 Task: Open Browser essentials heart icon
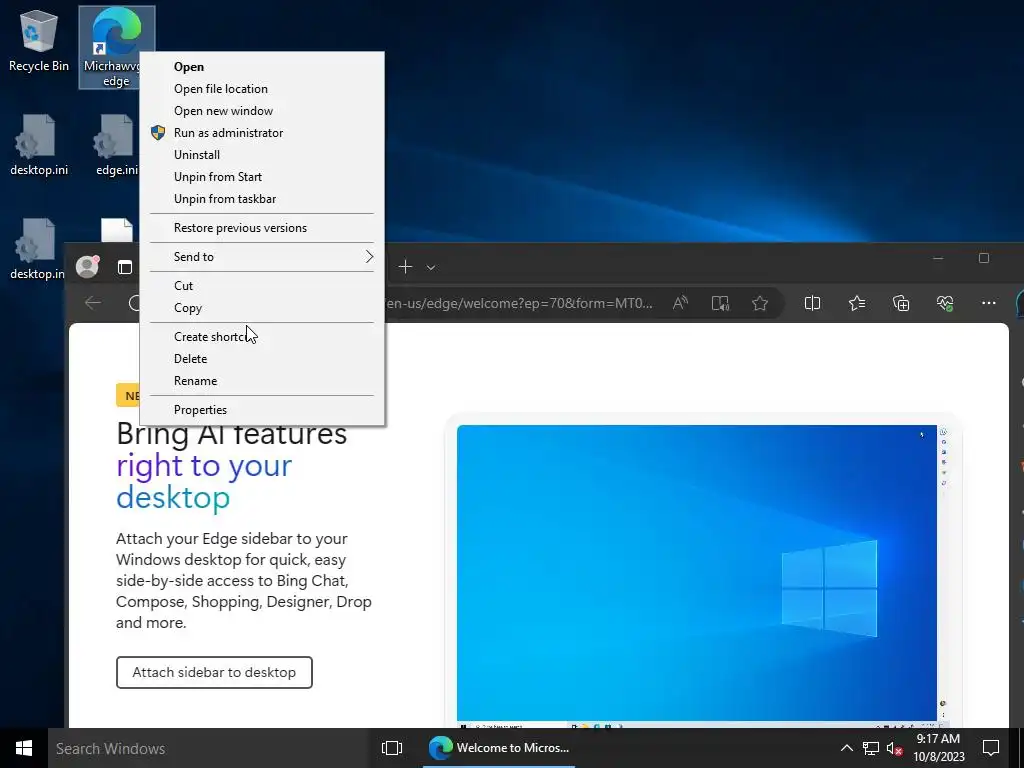pyautogui.click(x=945, y=303)
